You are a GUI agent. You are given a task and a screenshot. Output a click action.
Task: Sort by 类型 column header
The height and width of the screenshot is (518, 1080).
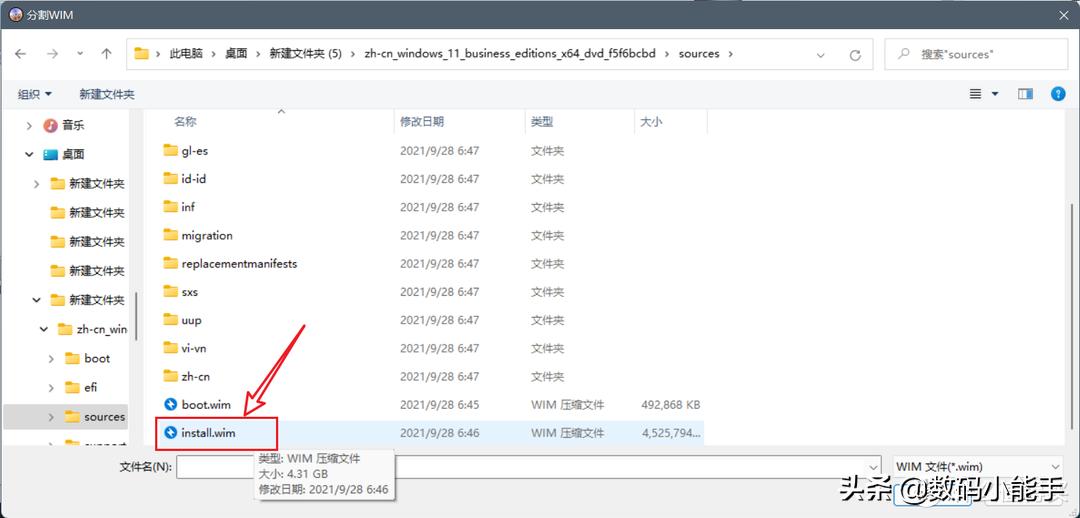coord(542,122)
